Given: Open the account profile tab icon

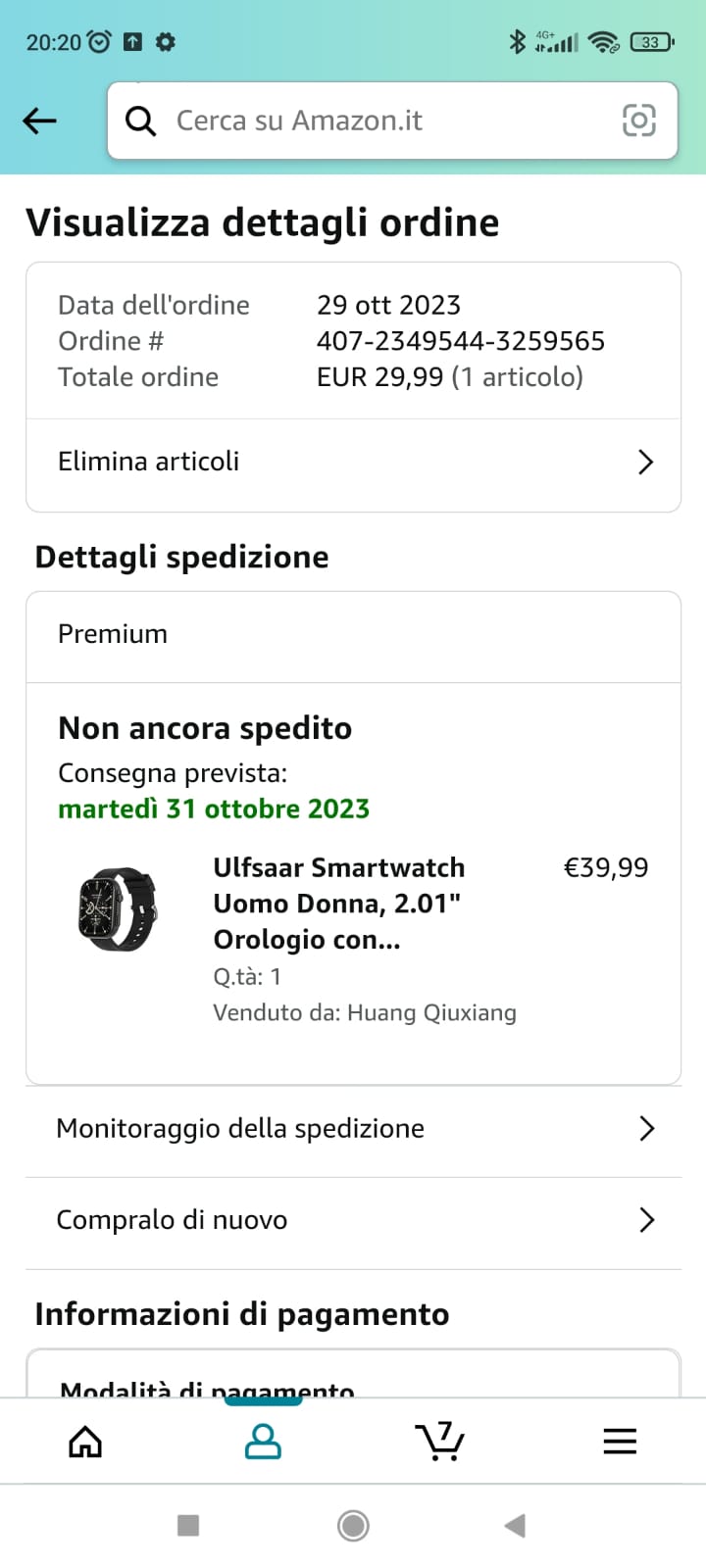Looking at the screenshot, I should (263, 1441).
